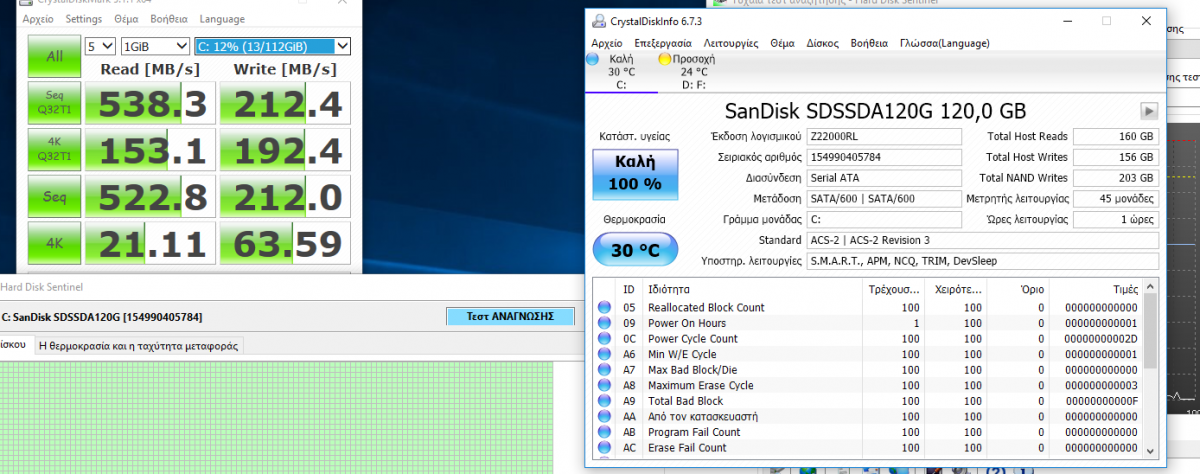Open Λειτουργίες menu in CrystalDiskInfo
The image size is (1200, 474).
click(731, 43)
